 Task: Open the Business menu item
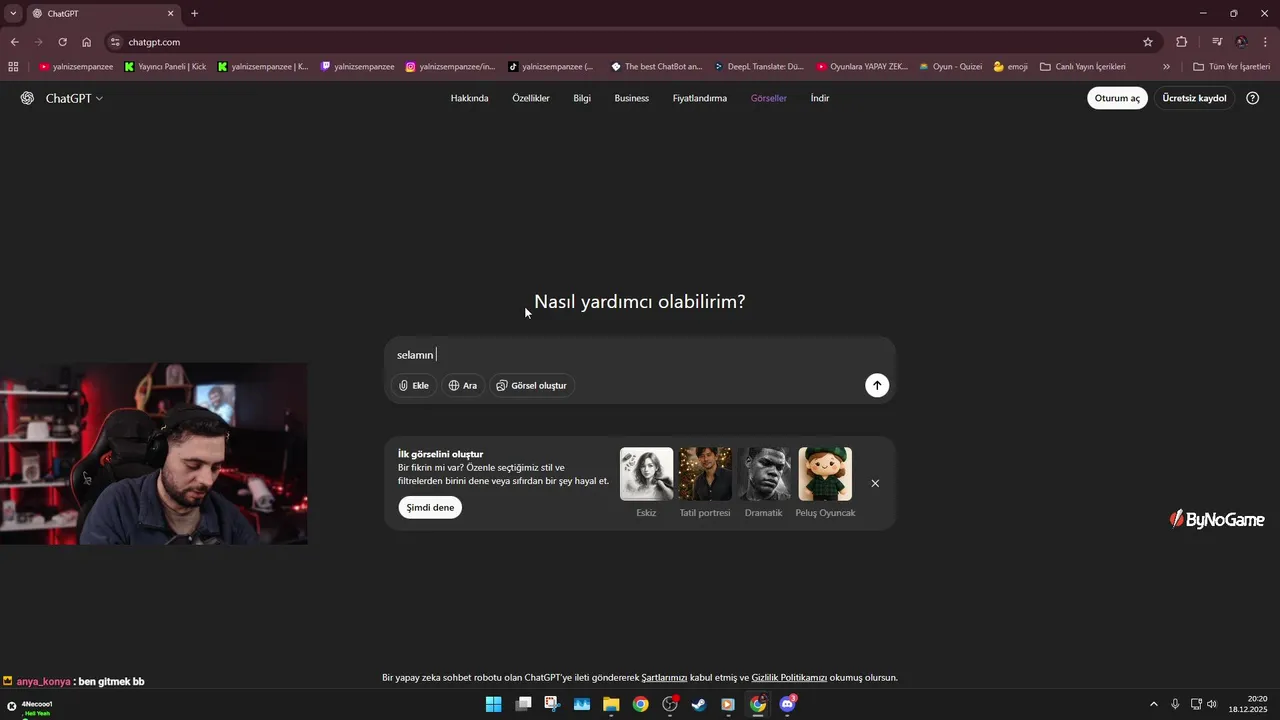pyautogui.click(x=632, y=98)
